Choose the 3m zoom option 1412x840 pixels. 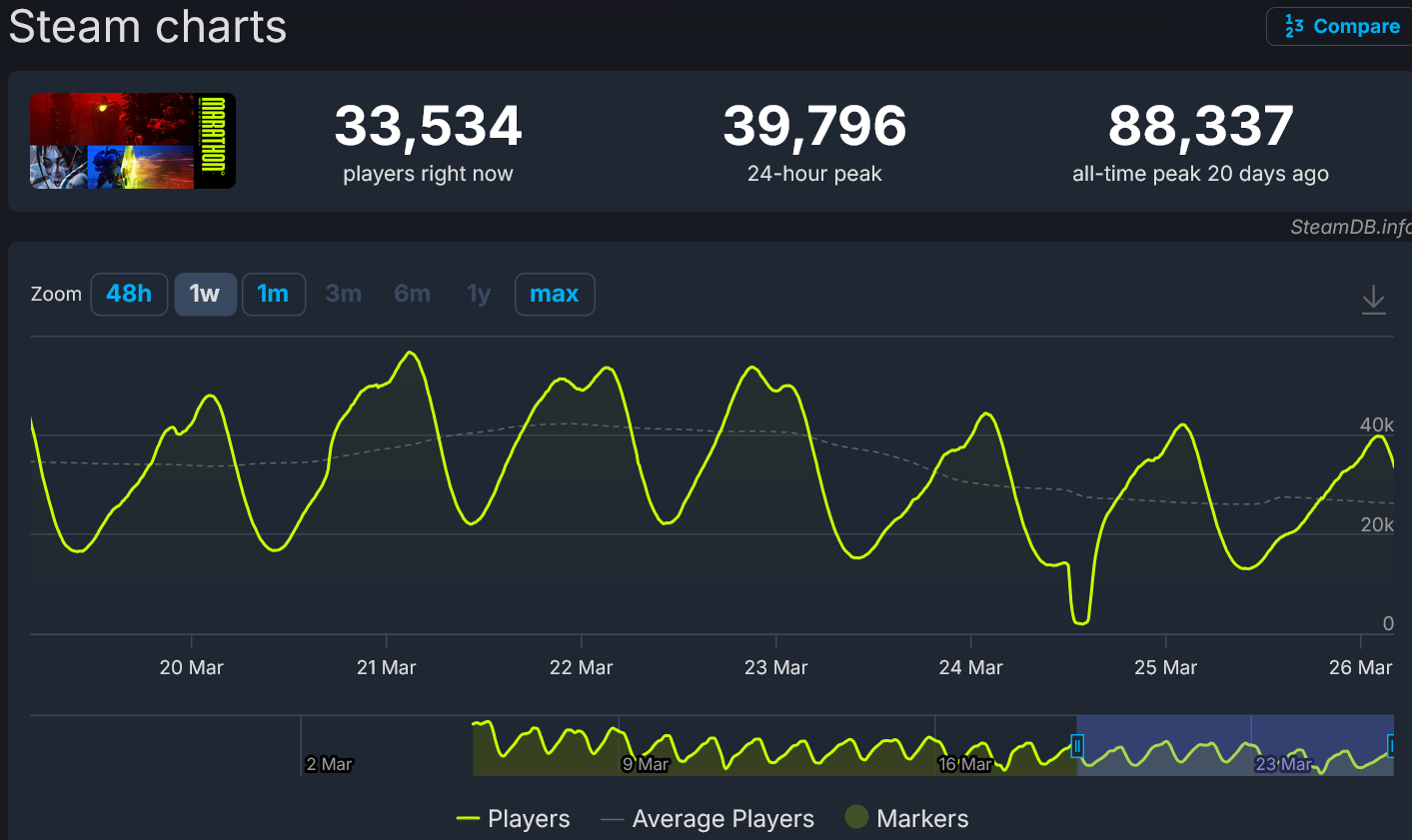tap(343, 294)
